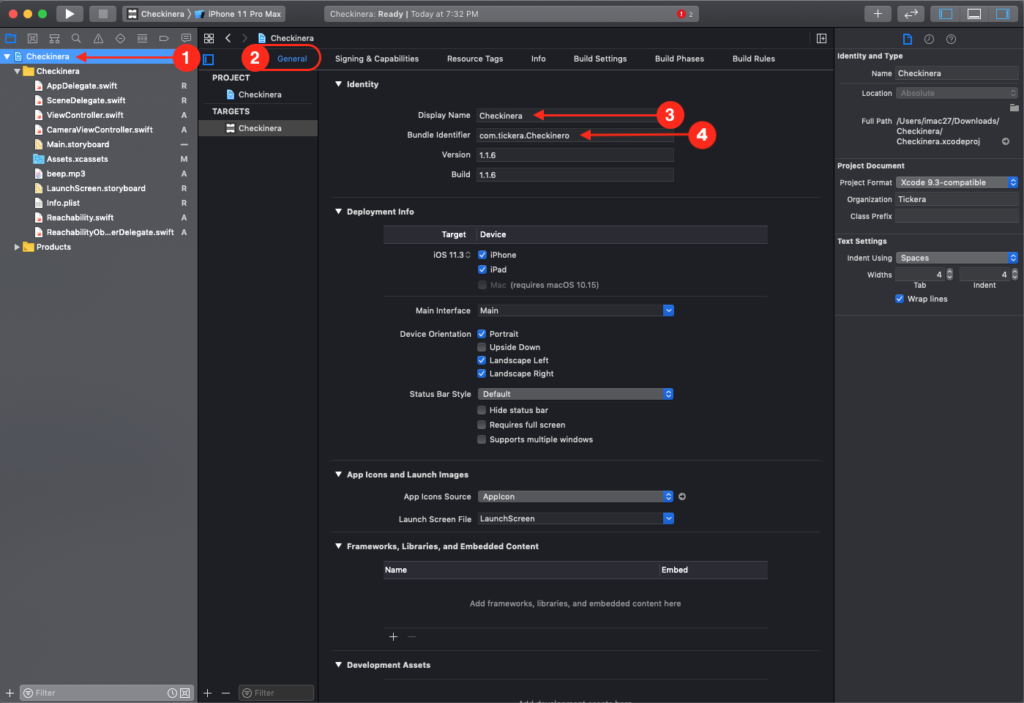Open Indent Using dropdown

(x=957, y=258)
